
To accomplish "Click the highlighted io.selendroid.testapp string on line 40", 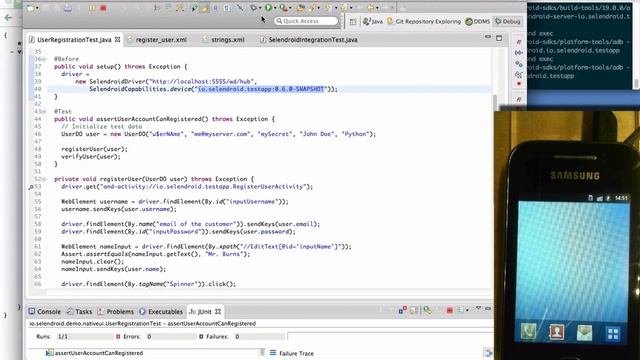I will [x=260, y=89].
